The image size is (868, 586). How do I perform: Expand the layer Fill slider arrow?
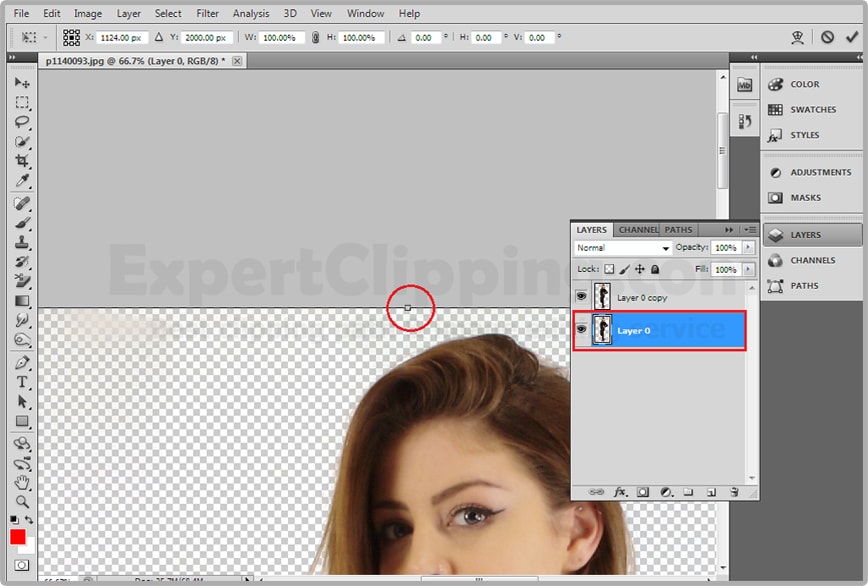tap(747, 270)
